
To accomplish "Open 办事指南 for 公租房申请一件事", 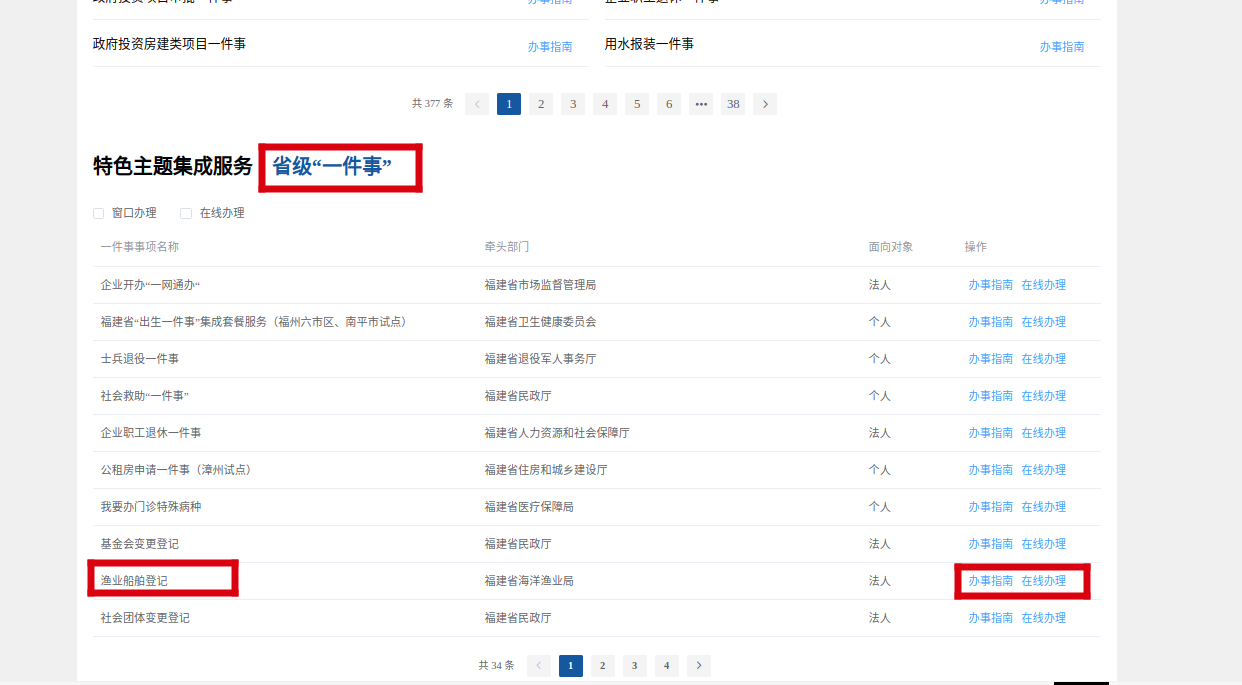I will click(x=991, y=470).
